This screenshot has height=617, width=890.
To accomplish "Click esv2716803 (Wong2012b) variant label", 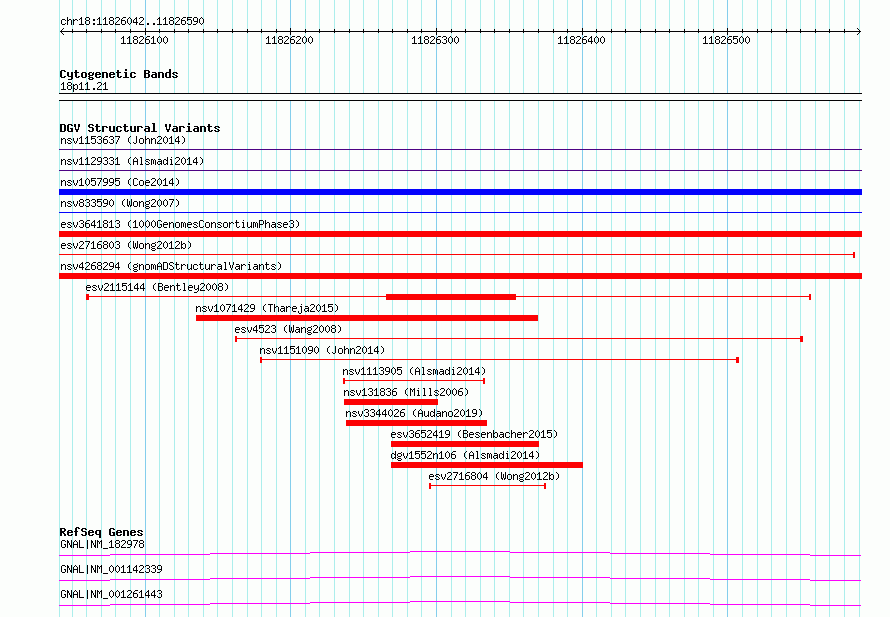I will (126, 245).
